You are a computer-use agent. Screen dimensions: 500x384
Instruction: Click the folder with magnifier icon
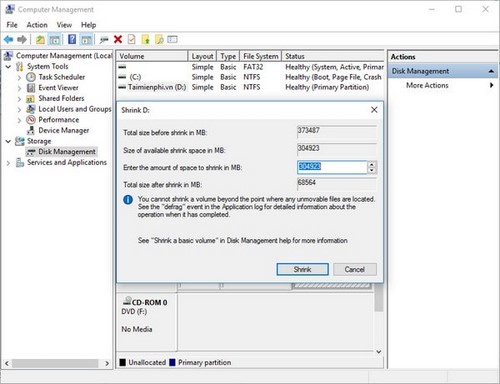coord(159,40)
